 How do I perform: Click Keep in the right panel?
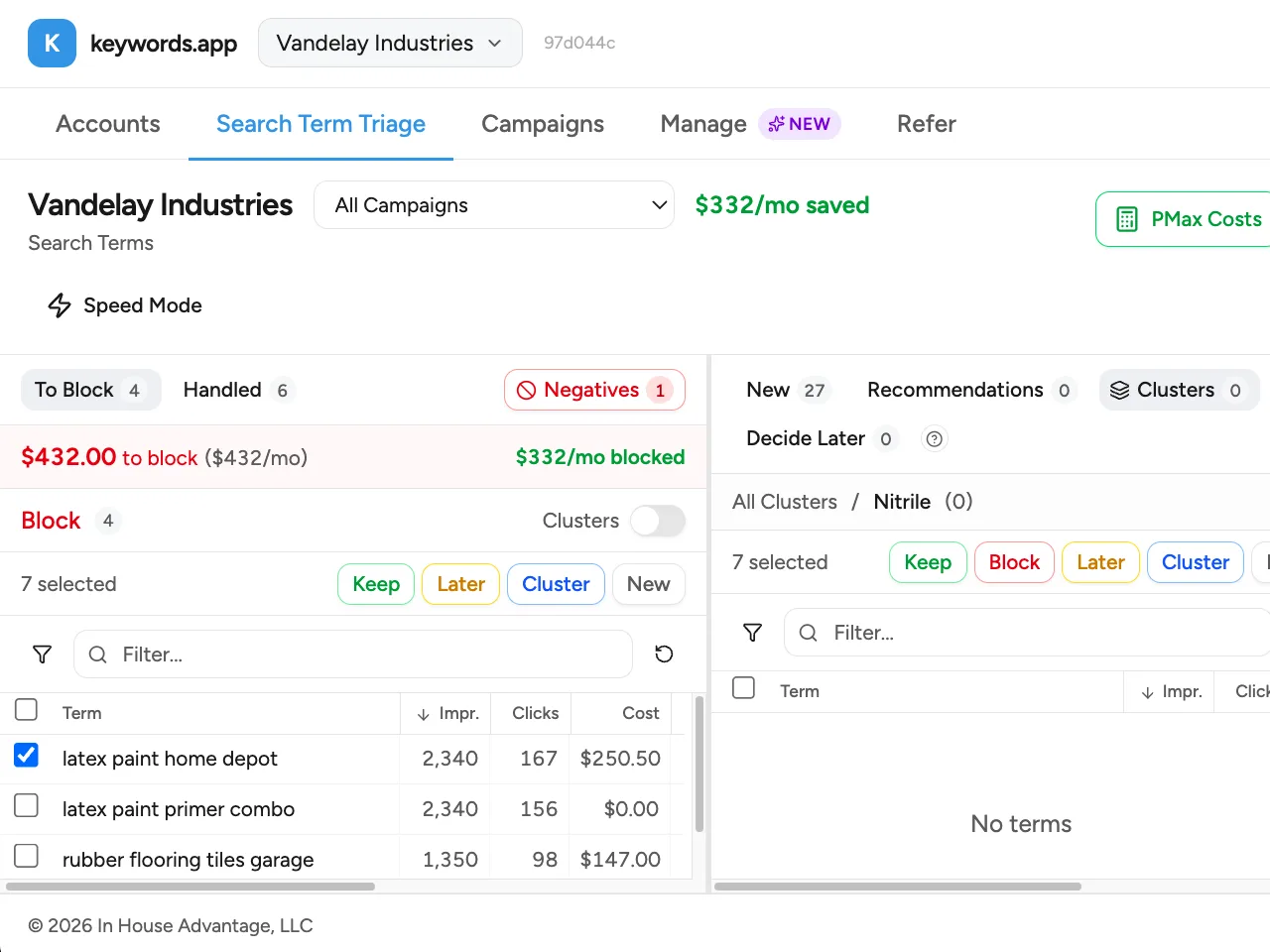point(928,562)
